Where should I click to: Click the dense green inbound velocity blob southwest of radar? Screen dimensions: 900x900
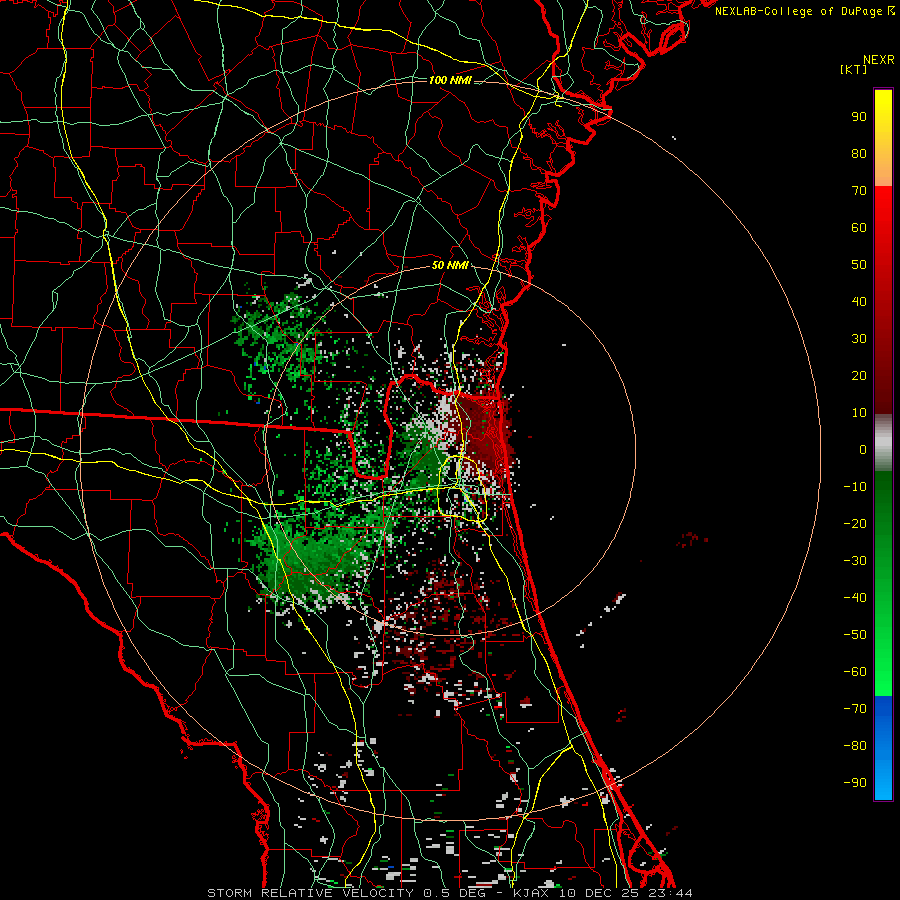[x=313, y=562]
